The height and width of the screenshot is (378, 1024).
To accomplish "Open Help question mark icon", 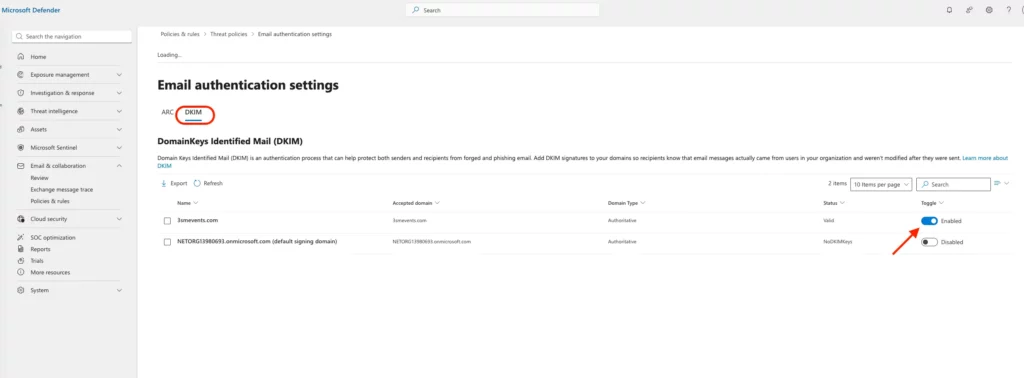I will [1008, 10].
